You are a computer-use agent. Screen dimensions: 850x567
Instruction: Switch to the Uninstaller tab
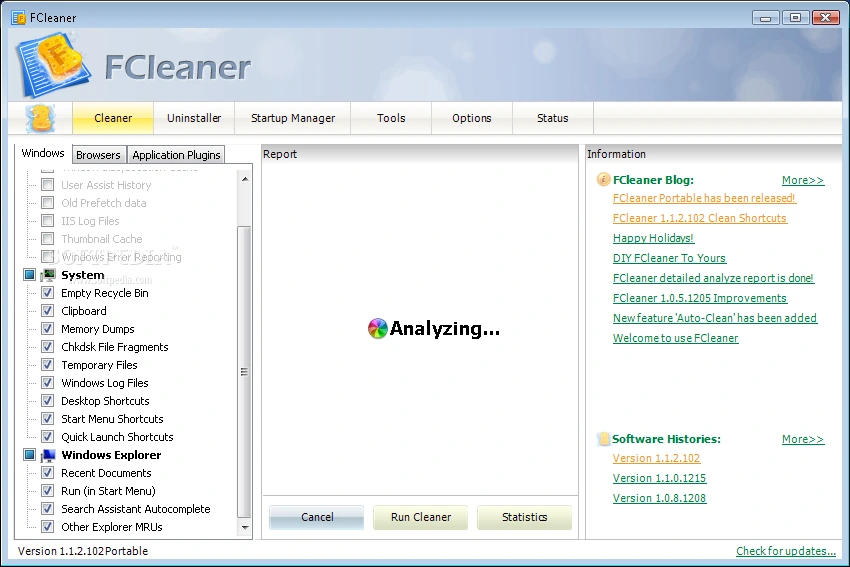tap(194, 118)
